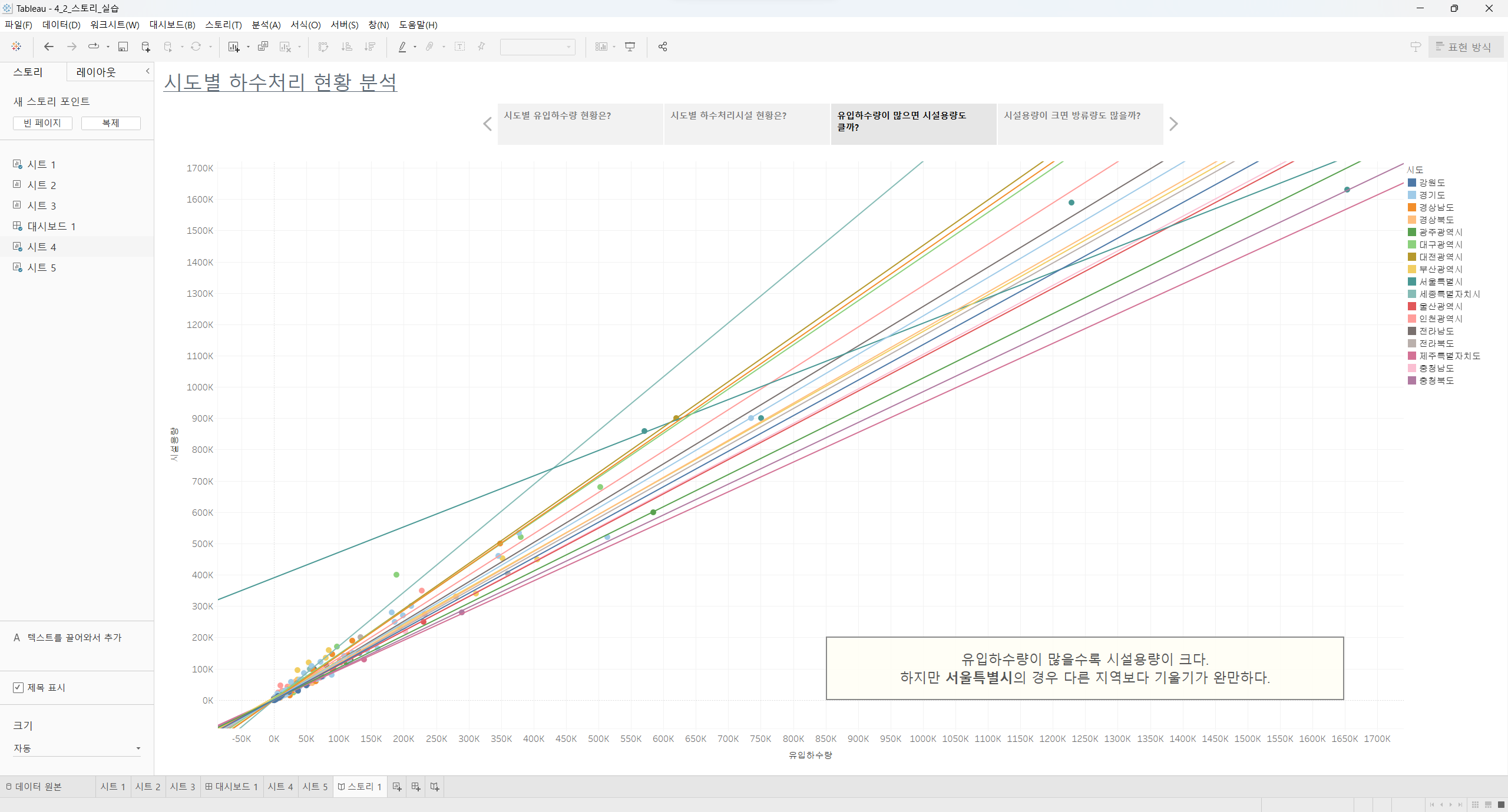Image resolution: width=1508 pixels, height=812 pixels.
Task: Go to next story point arrow
Action: point(1173,124)
